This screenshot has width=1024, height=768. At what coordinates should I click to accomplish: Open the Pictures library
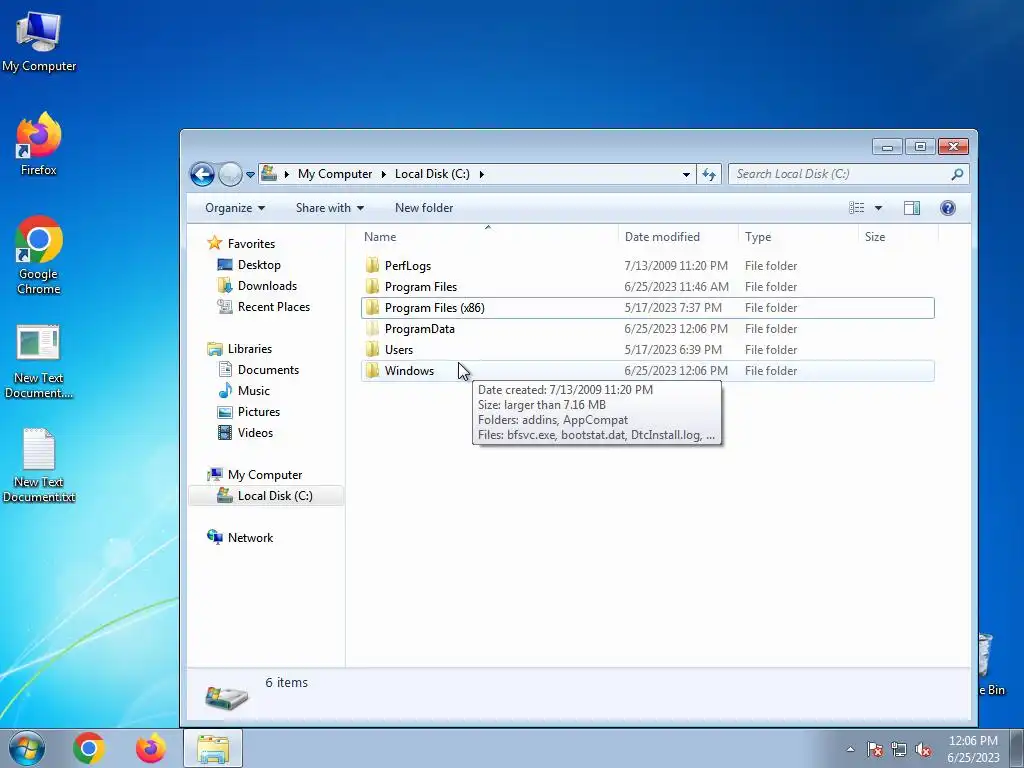(x=259, y=411)
